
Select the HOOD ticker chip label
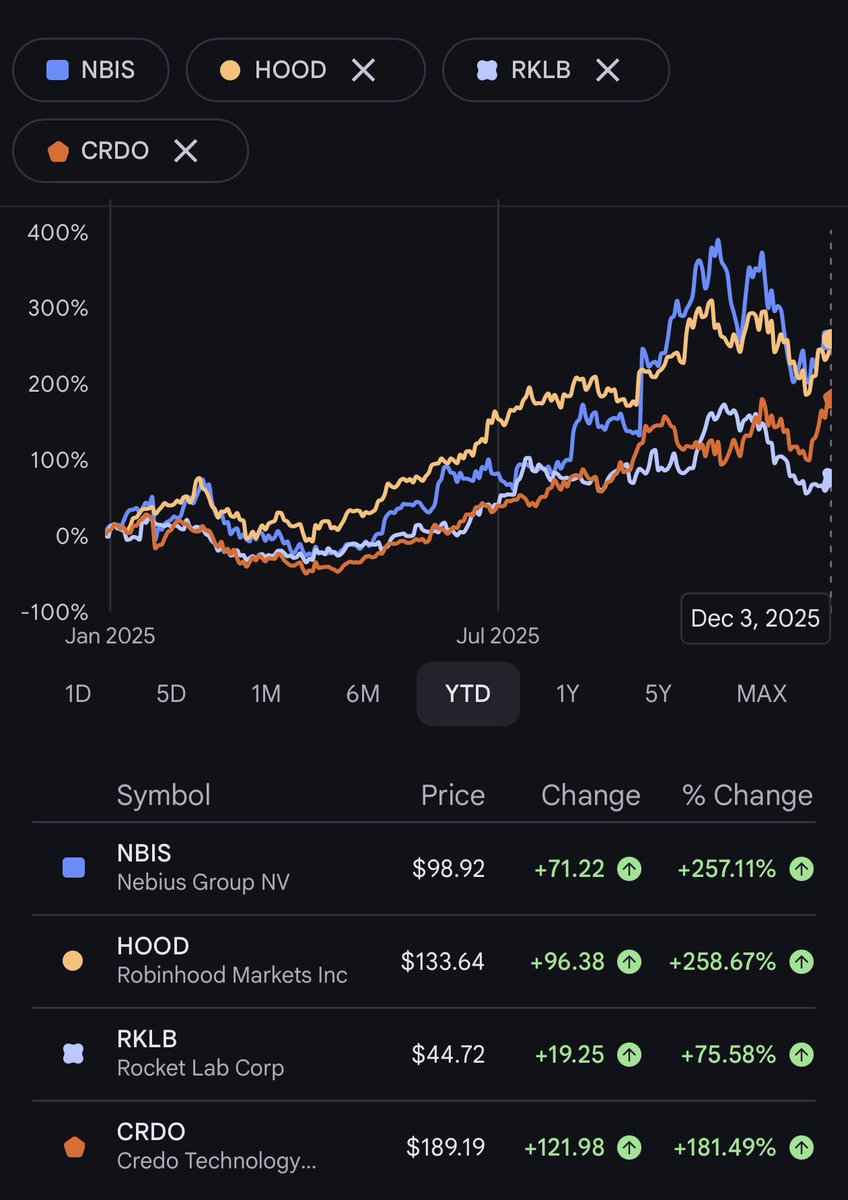point(290,70)
